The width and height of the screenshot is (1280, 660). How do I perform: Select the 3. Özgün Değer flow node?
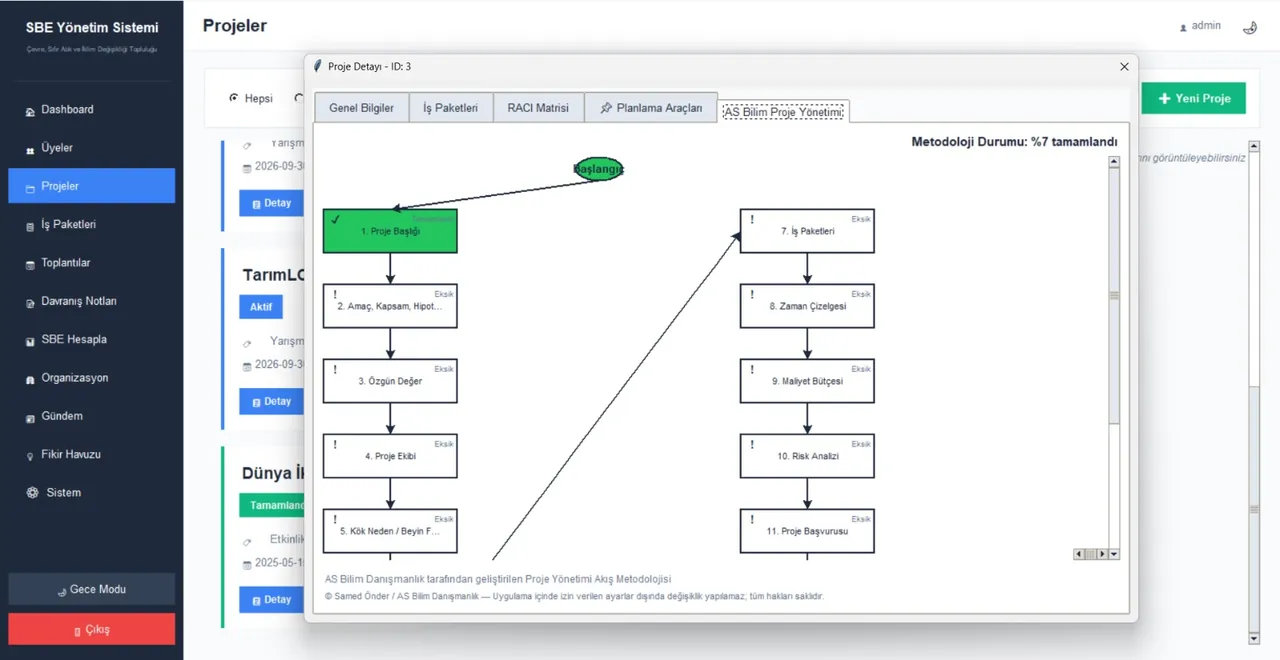[390, 381]
